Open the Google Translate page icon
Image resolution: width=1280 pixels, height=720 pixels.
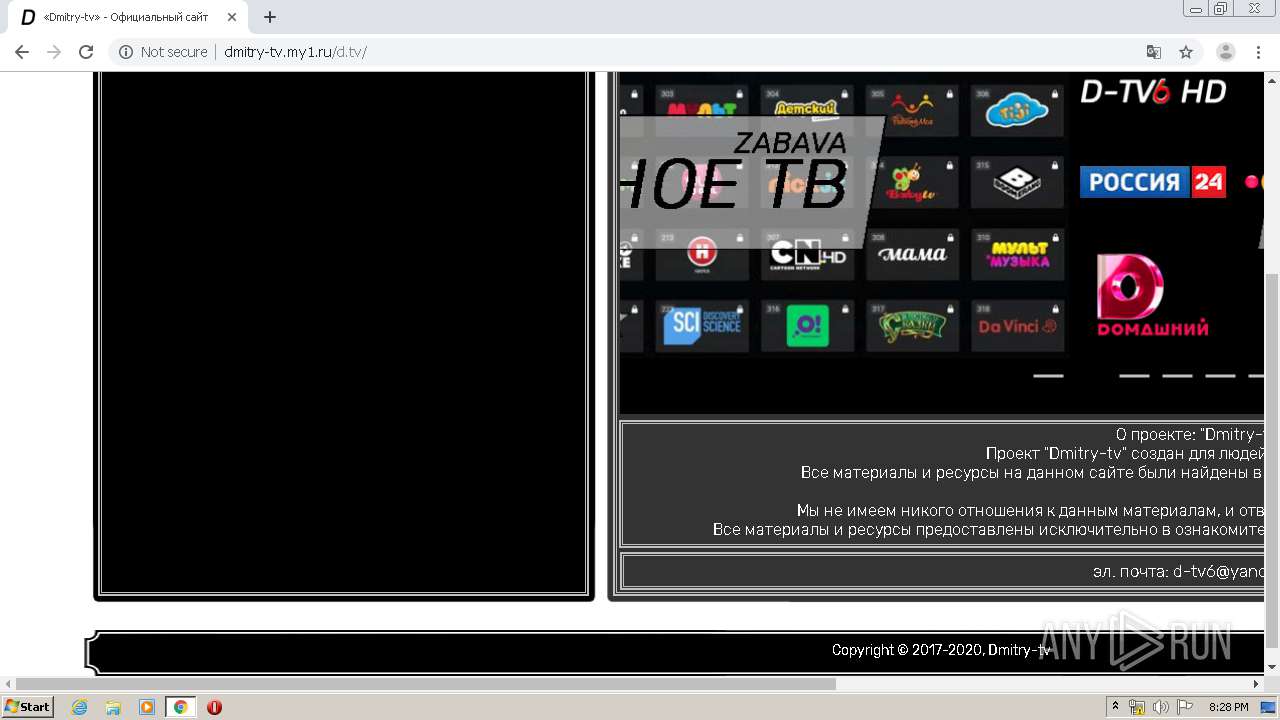pyautogui.click(x=1154, y=52)
